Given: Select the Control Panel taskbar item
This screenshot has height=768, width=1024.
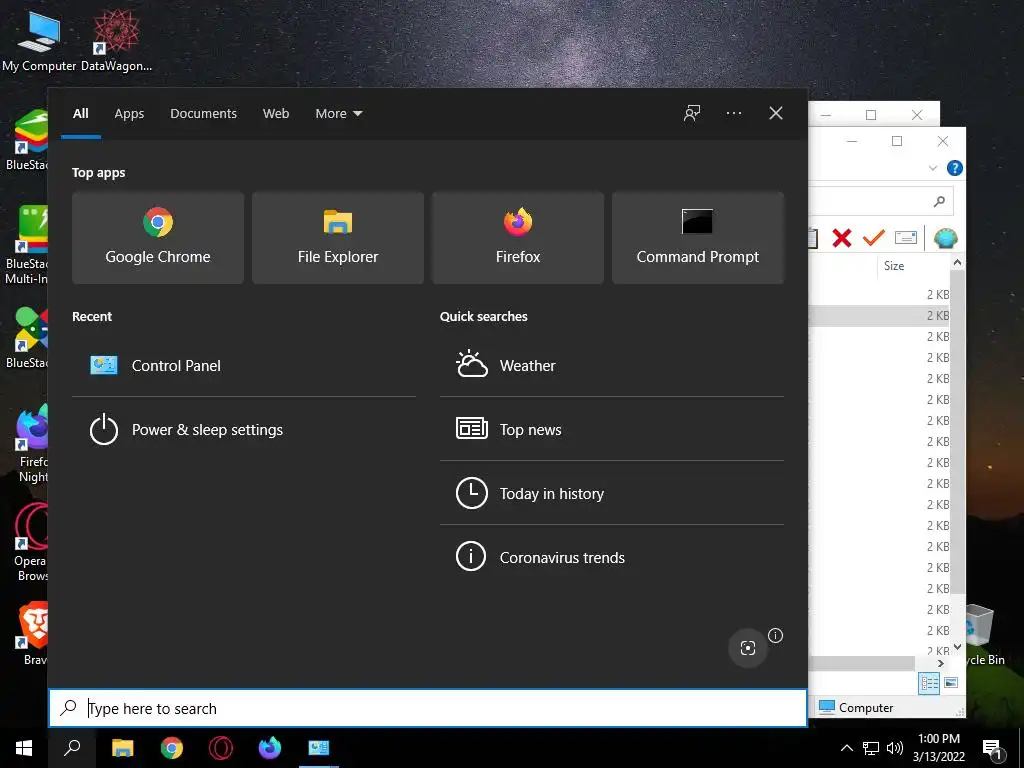Looking at the screenshot, I should tap(319, 748).
